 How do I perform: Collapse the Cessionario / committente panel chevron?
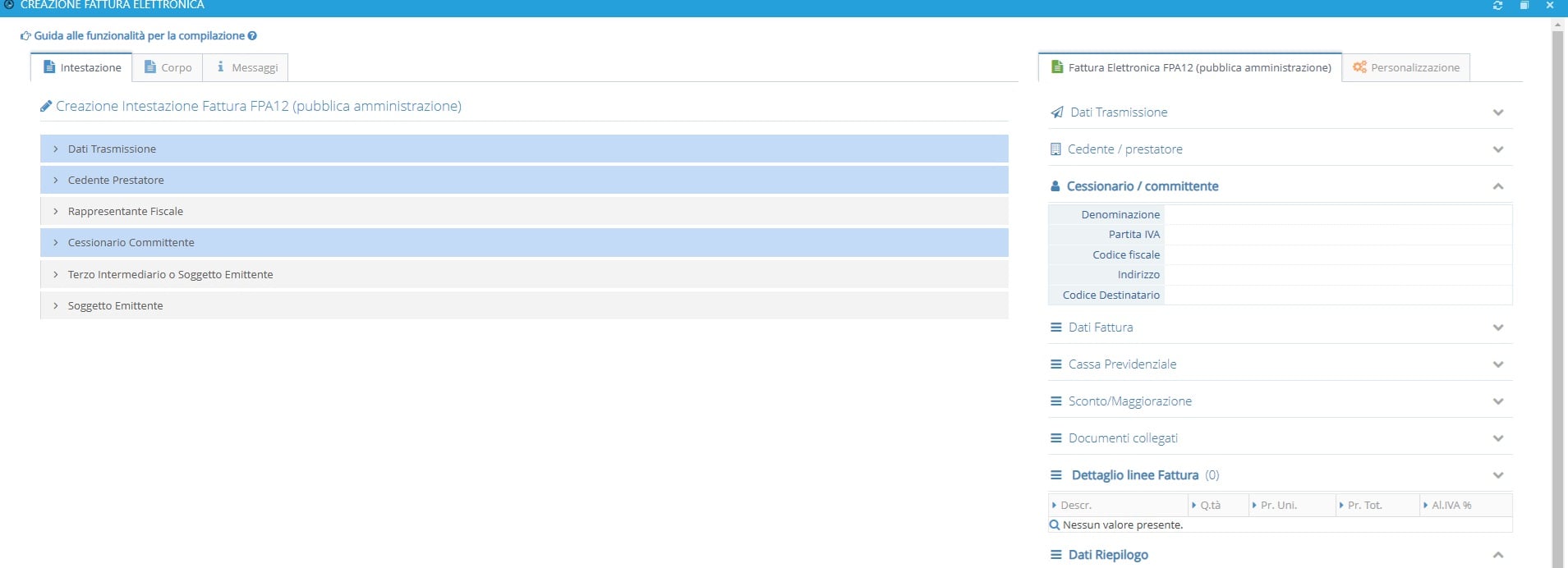(x=1498, y=186)
